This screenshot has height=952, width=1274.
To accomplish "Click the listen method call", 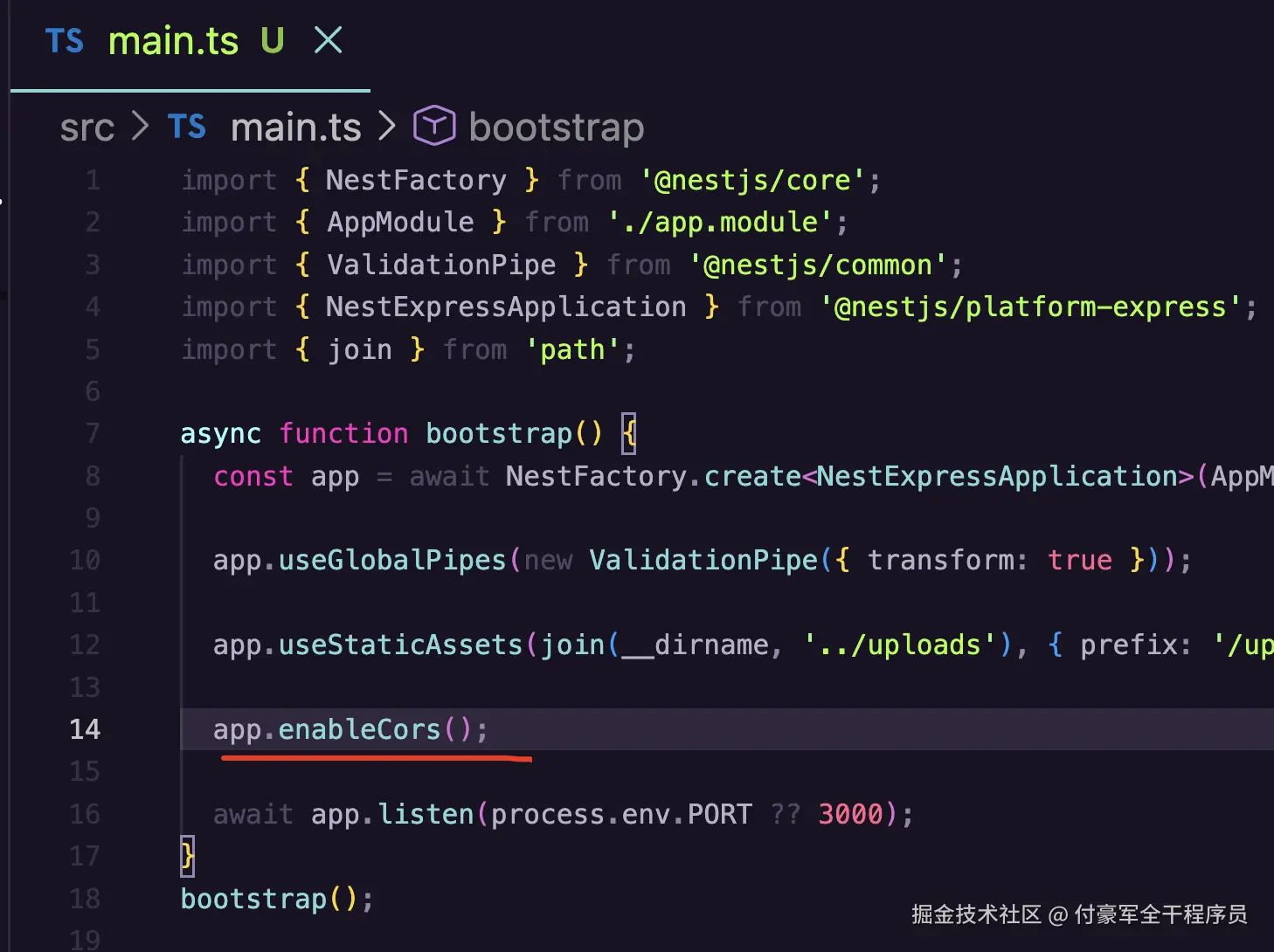I will [x=426, y=814].
